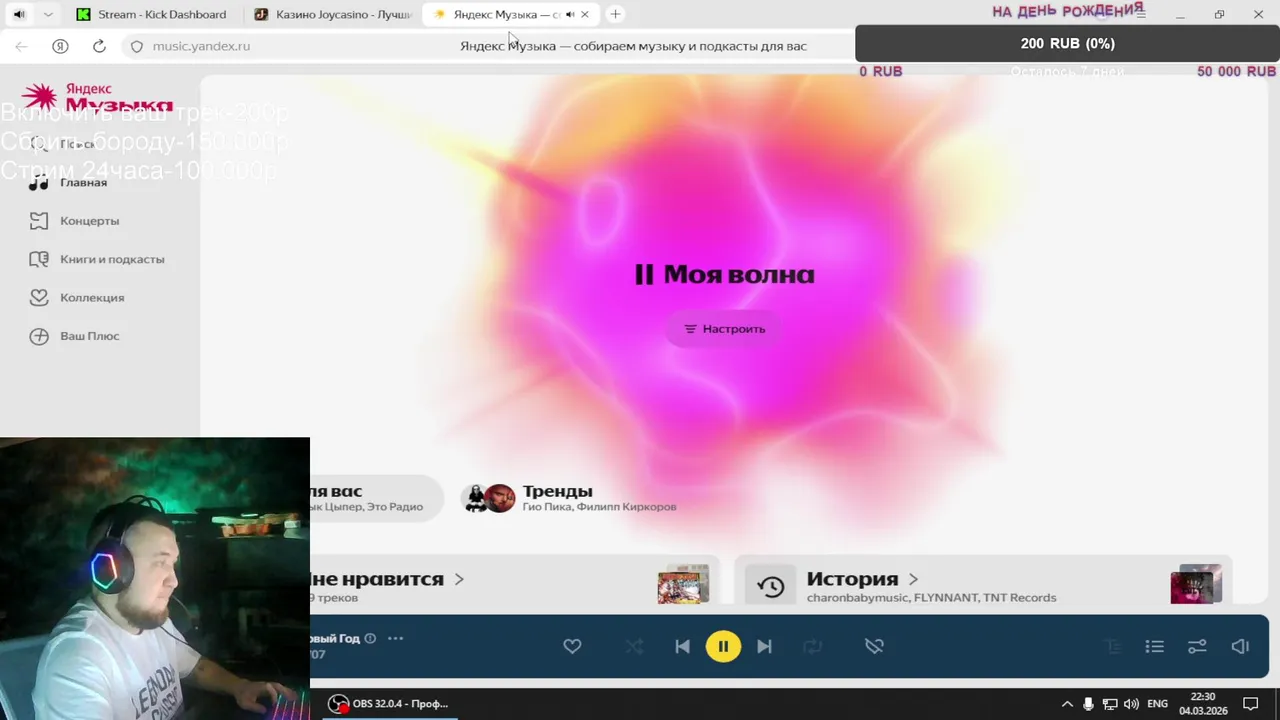Switch to the Казино Joycasino browser tab

(333, 14)
